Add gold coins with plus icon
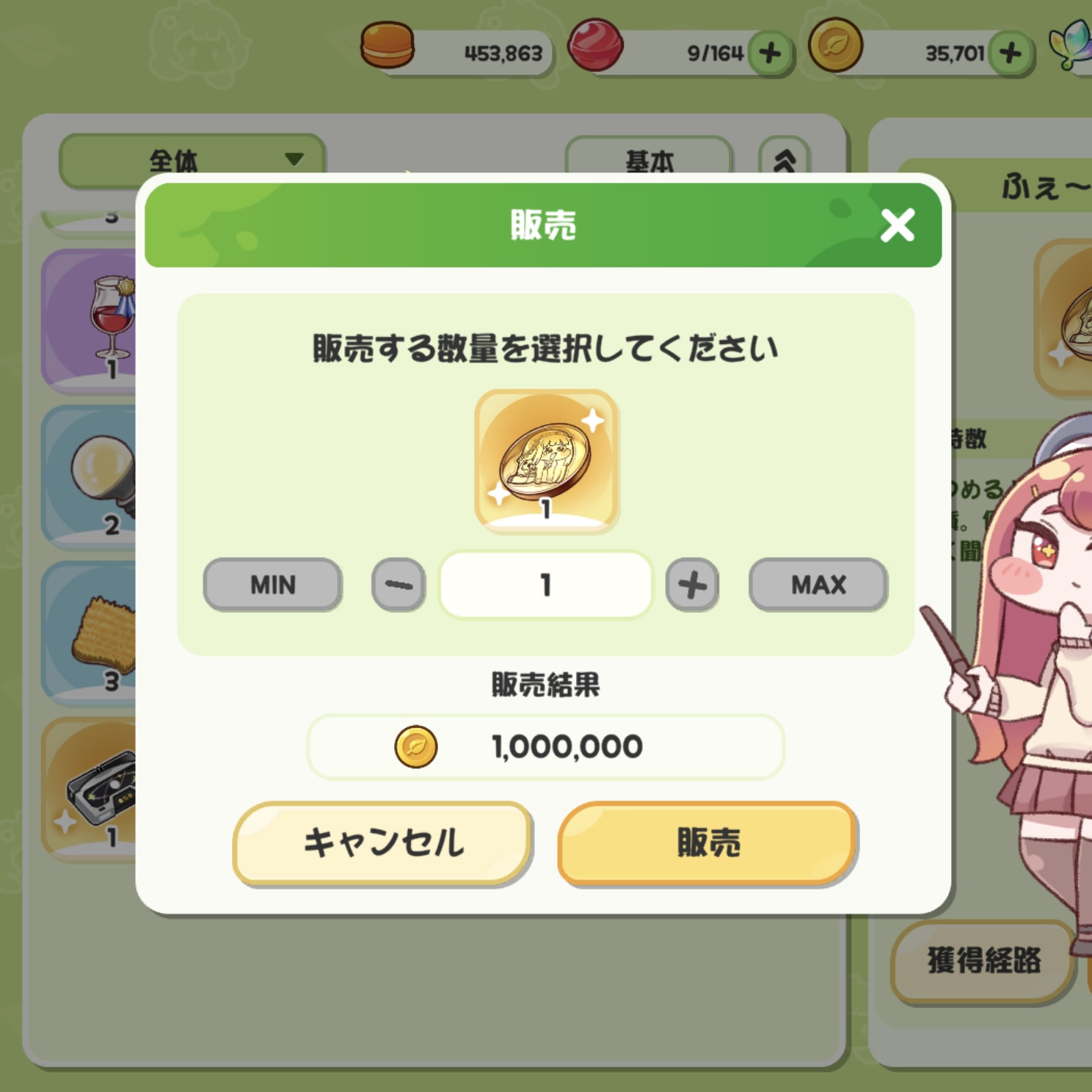This screenshot has width=1092, height=1092. (x=1011, y=53)
